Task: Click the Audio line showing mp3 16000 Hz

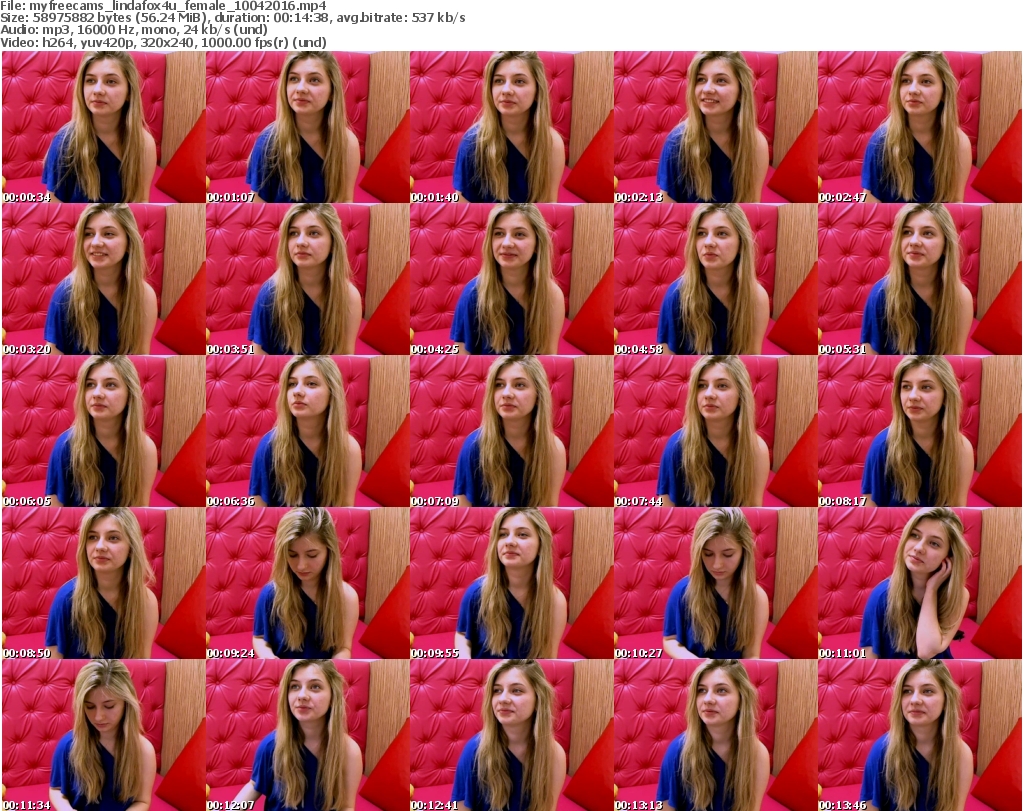Action: (x=134, y=30)
